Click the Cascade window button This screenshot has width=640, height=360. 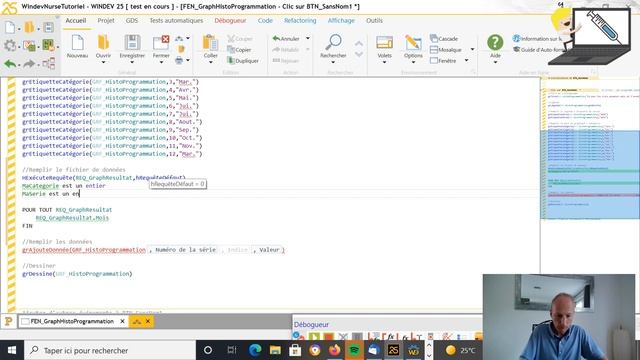444,38
